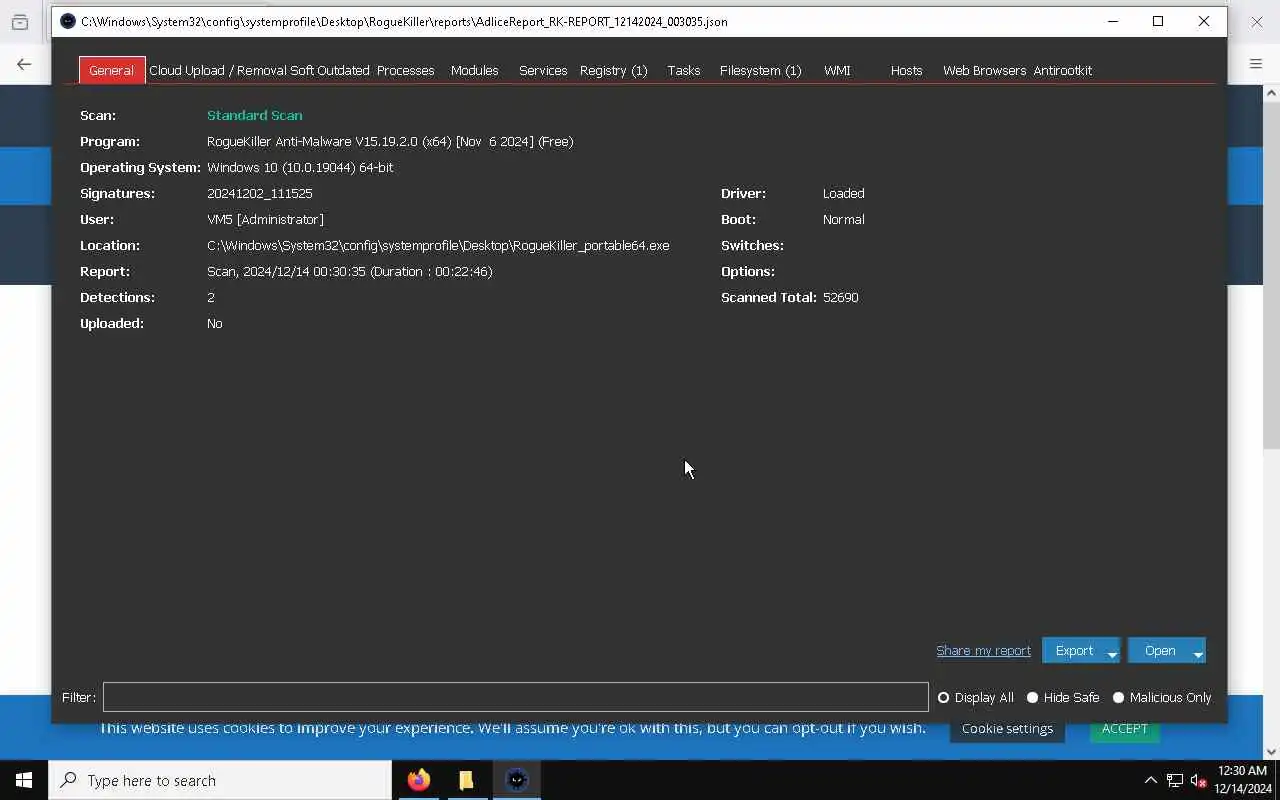Switch to the Processes tab
The image size is (1280, 800).
pyautogui.click(x=405, y=70)
